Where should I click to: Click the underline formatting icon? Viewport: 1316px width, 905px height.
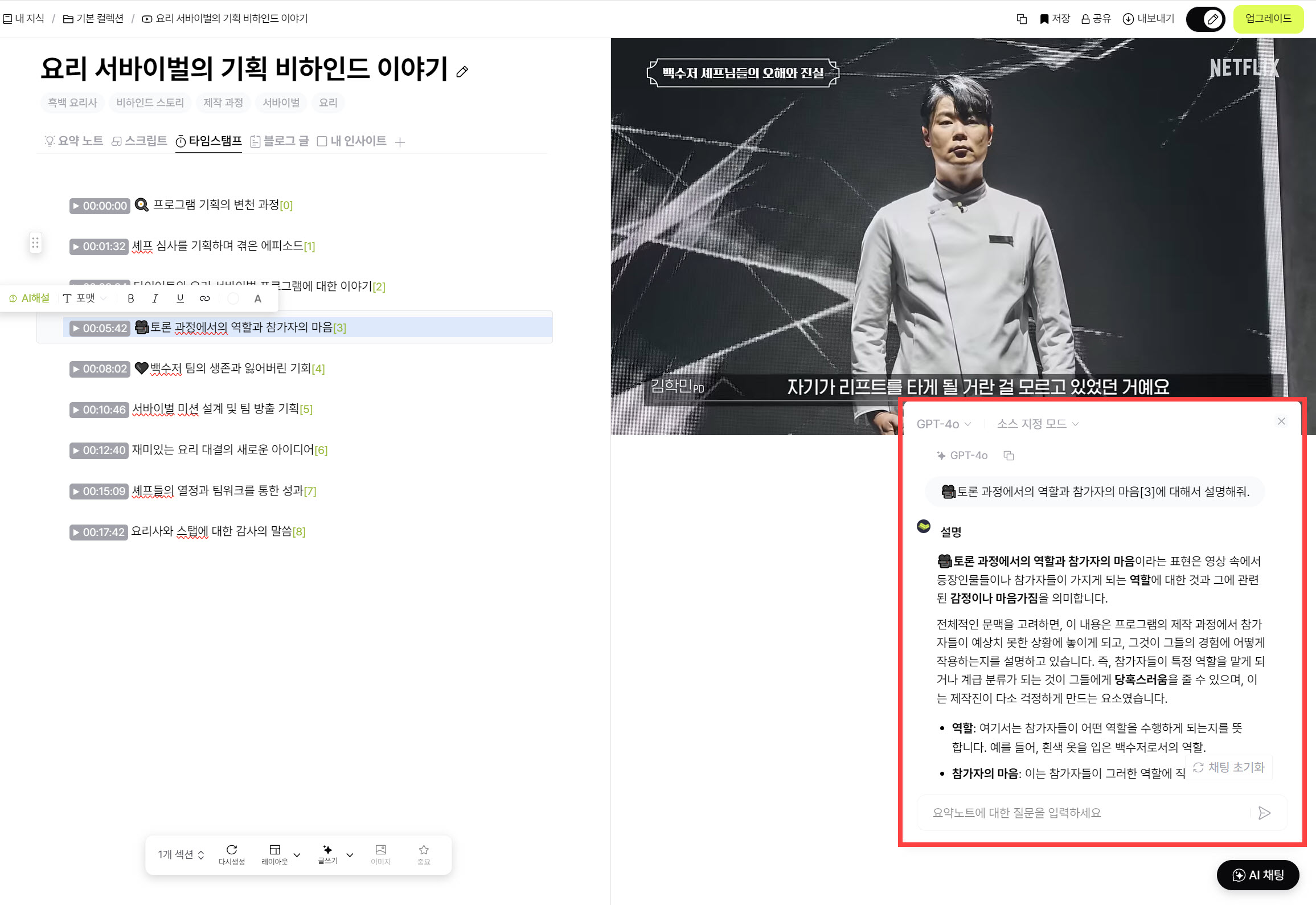180,298
